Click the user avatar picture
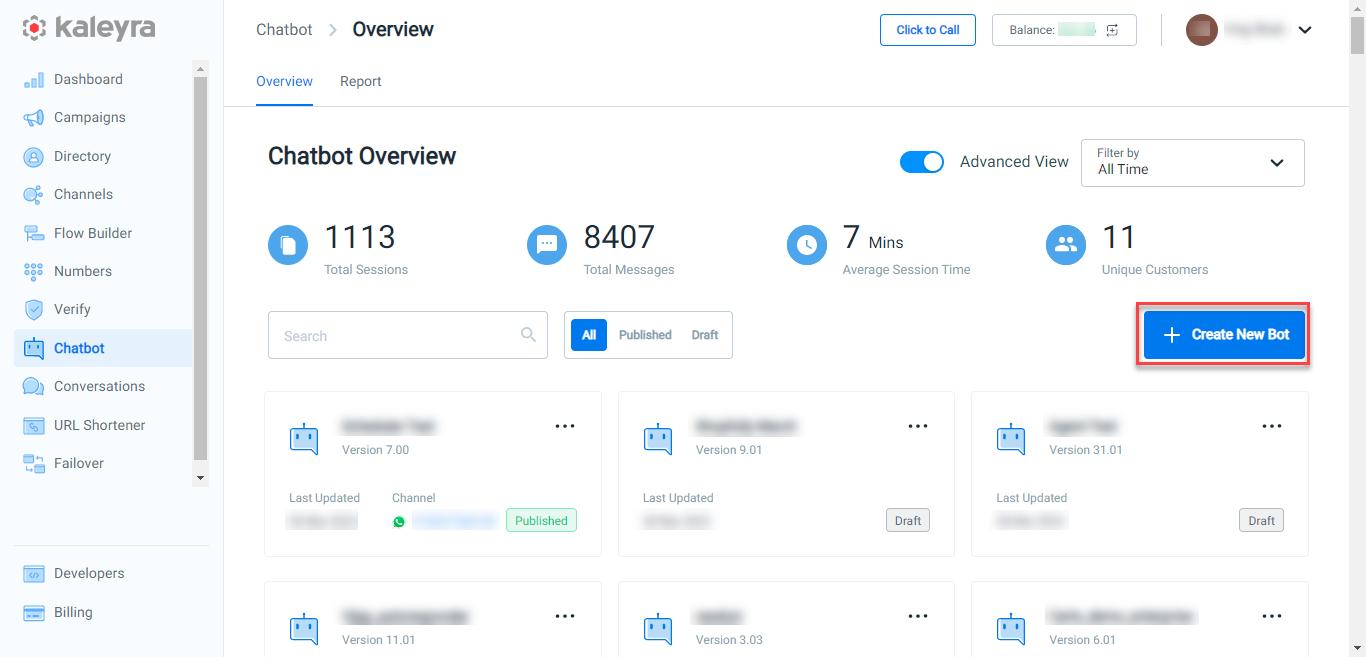Viewport: 1366px width, 657px height. point(1202,30)
